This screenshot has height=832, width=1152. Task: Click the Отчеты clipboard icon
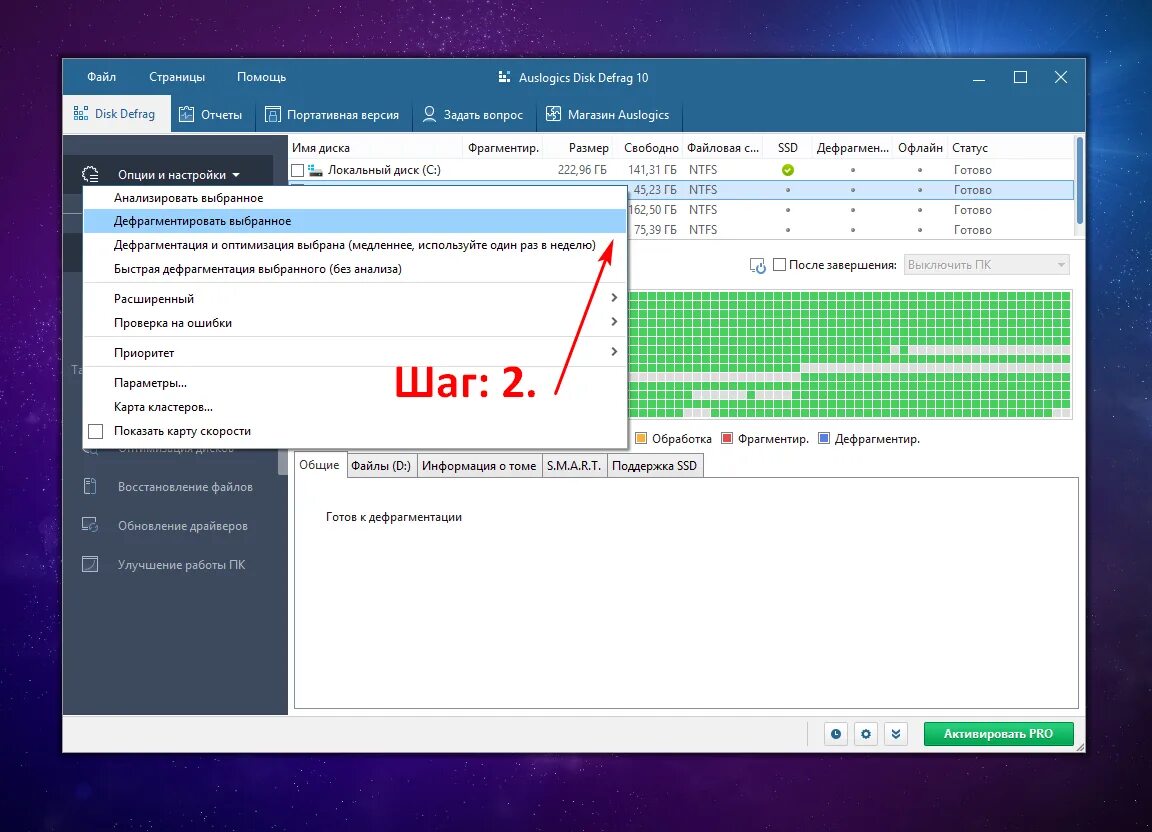coord(187,114)
